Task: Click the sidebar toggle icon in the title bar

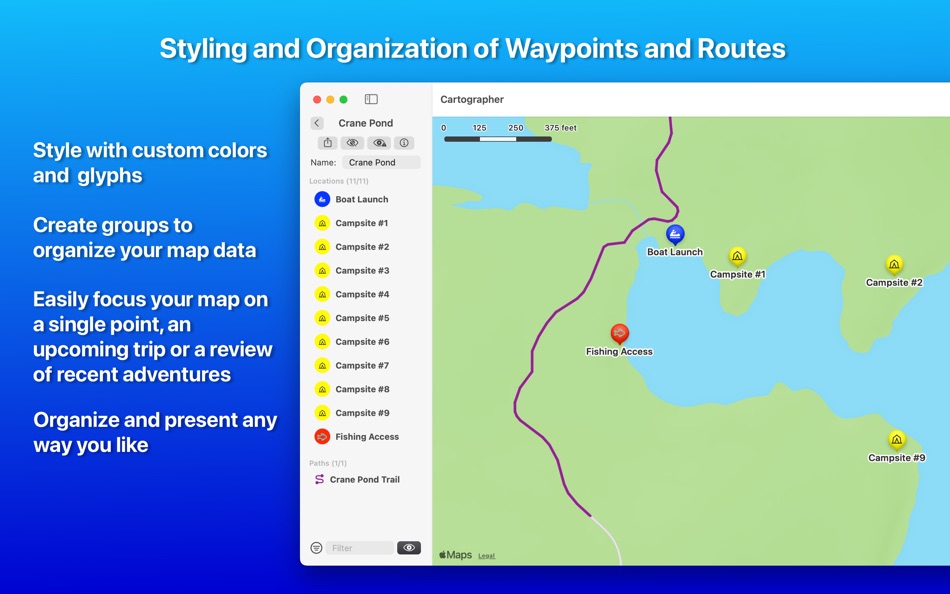Action: [x=371, y=99]
